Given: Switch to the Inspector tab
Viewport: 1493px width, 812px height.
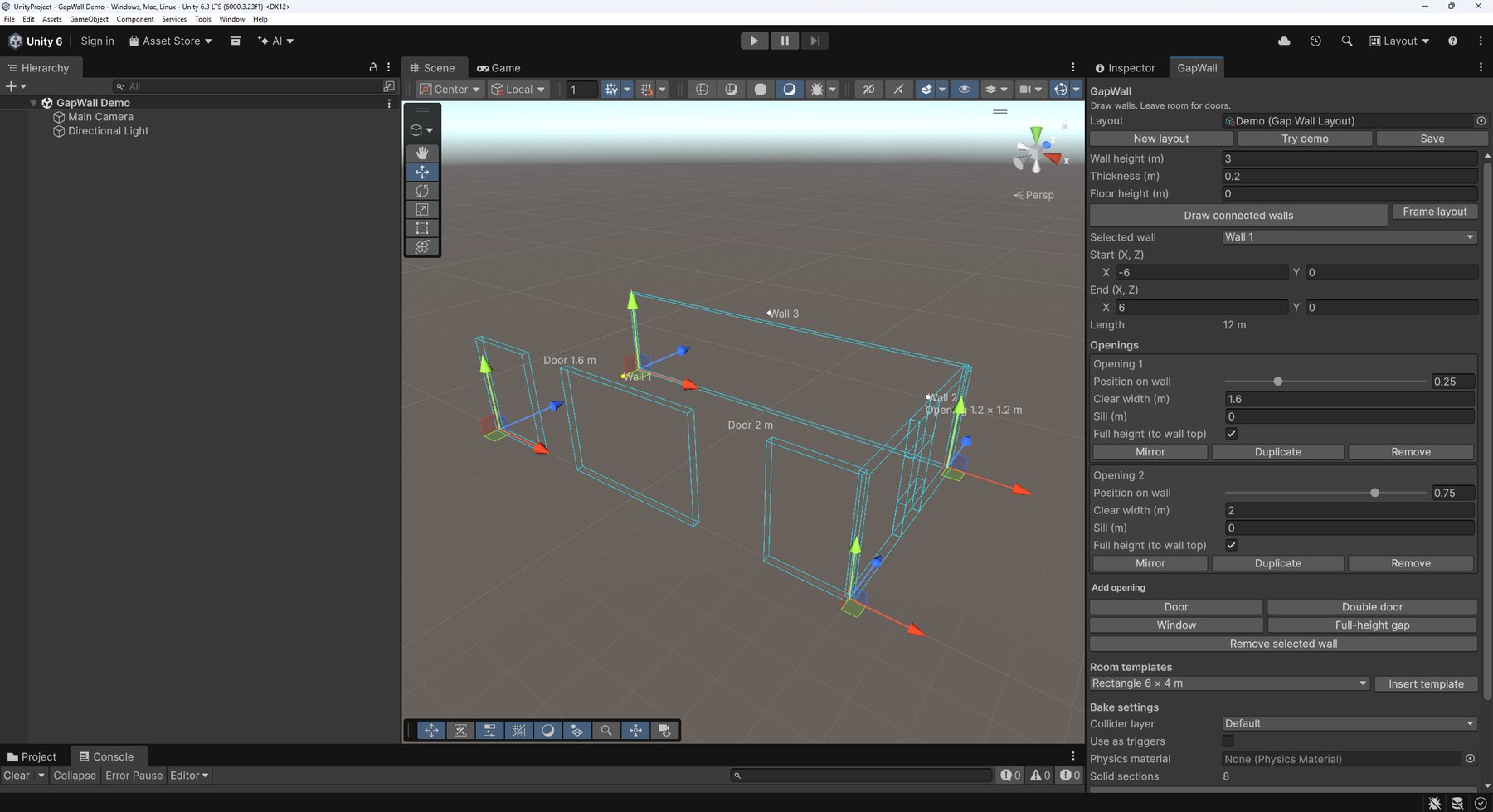Looking at the screenshot, I should tap(1126, 68).
